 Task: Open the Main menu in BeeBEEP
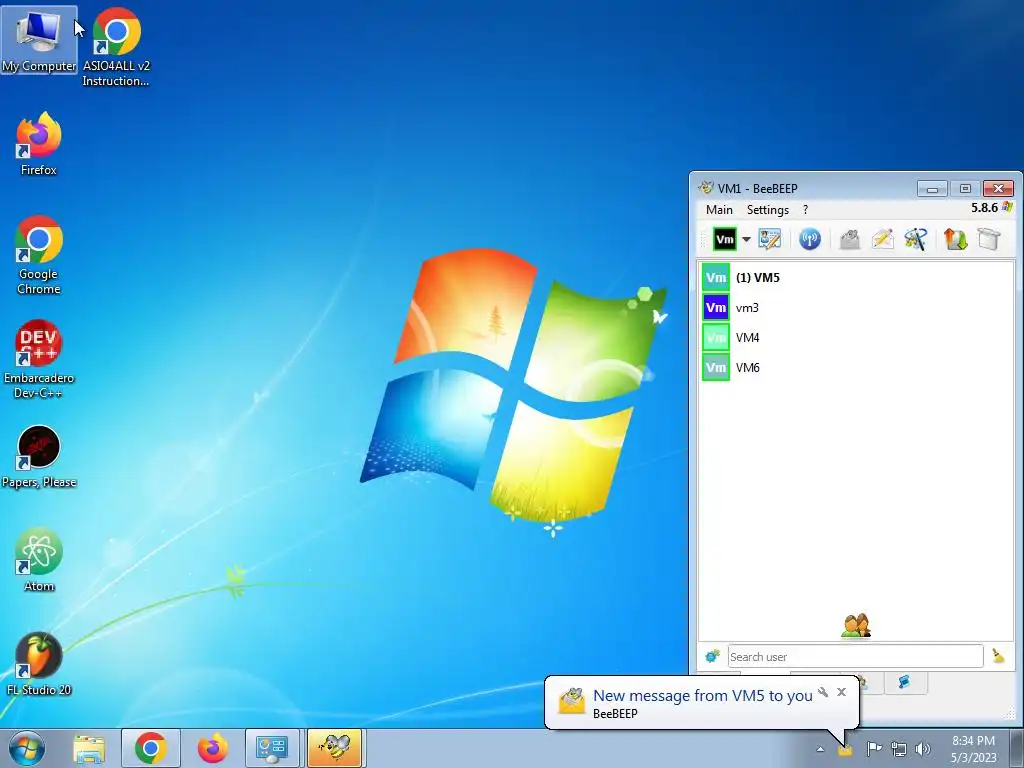tap(719, 210)
